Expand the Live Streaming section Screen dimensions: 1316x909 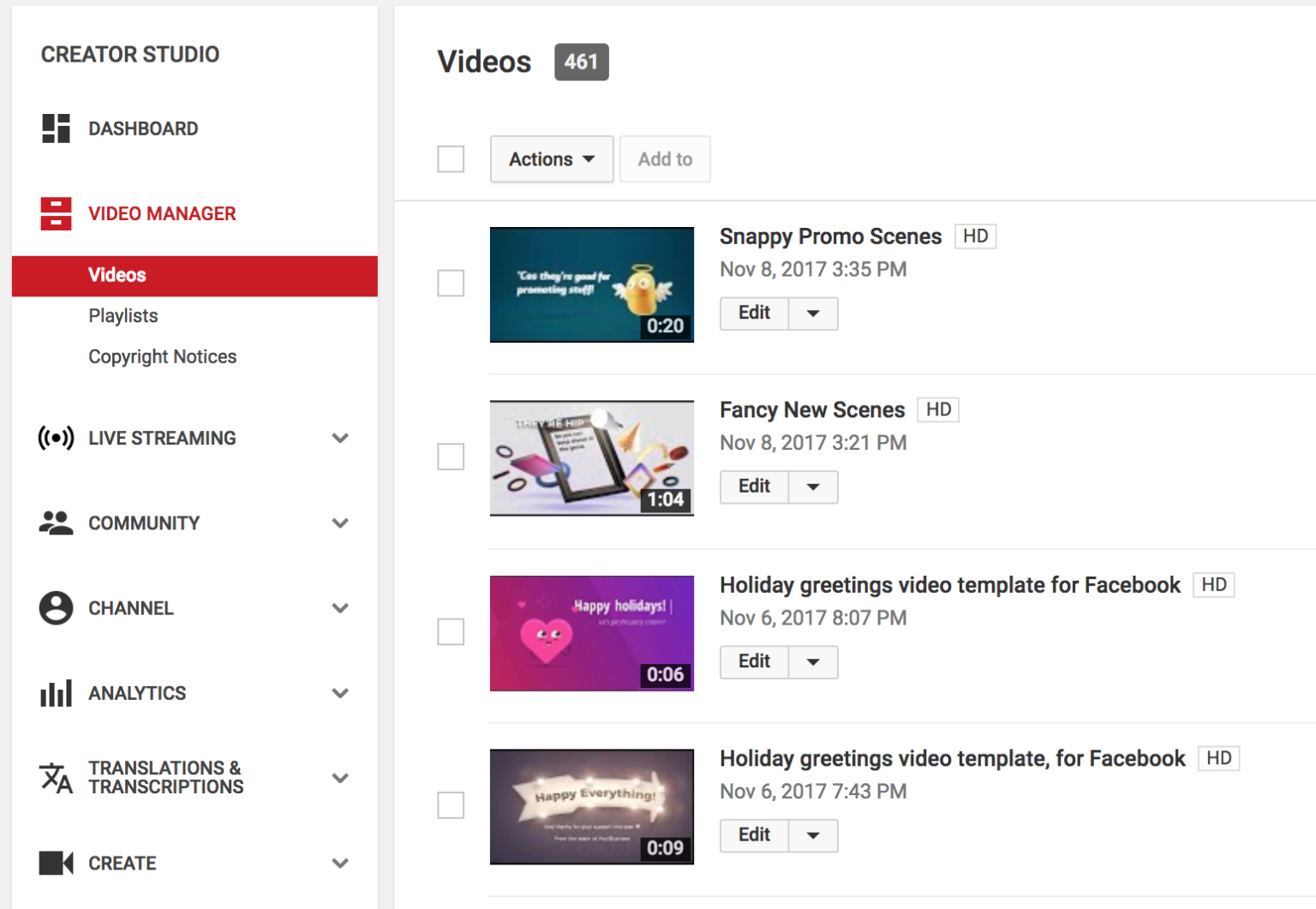pos(340,438)
